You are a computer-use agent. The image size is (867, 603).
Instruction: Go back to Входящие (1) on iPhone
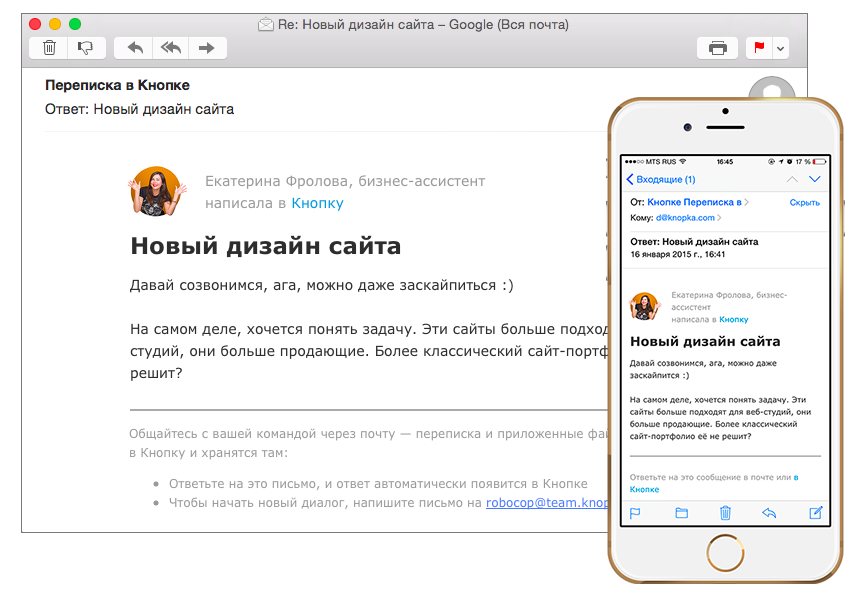pyautogui.click(x=661, y=179)
